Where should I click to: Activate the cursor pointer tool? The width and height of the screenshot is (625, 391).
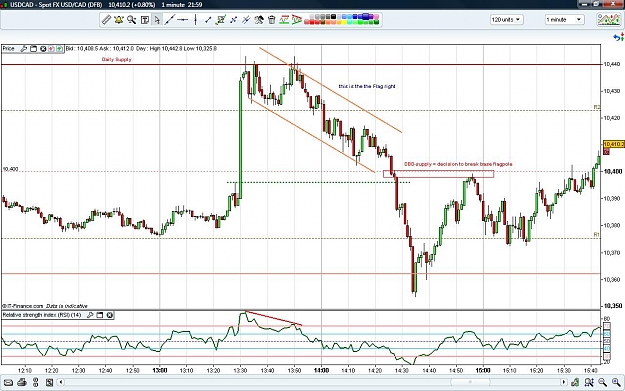point(157,20)
